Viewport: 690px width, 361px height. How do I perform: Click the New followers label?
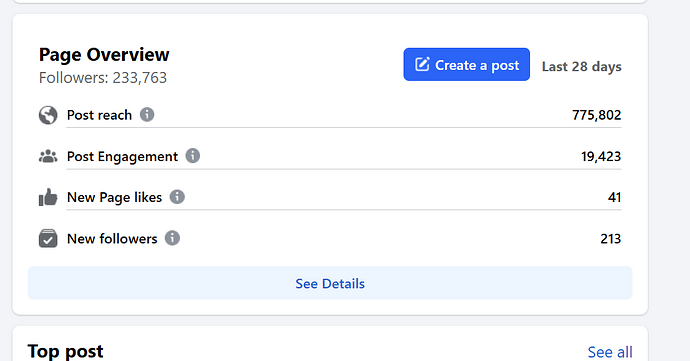(x=112, y=239)
